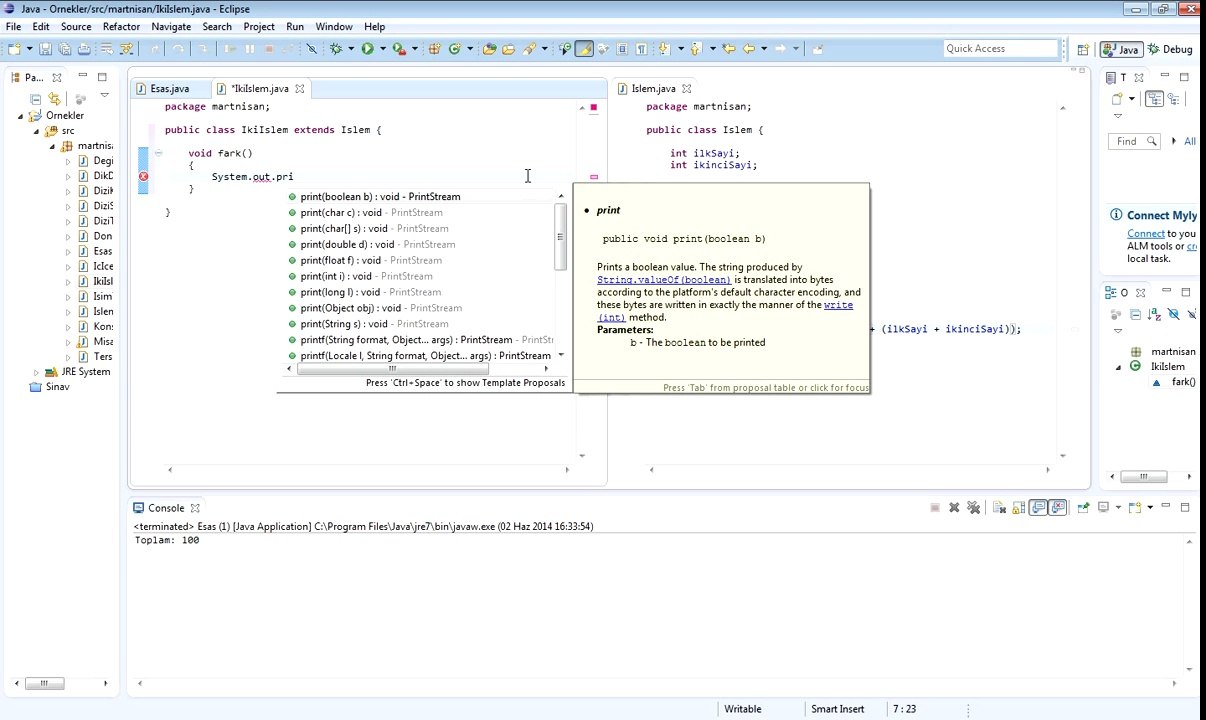The height and width of the screenshot is (720, 1206).
Task: Click the Back navigation arrow
Action: coord(748,49)
